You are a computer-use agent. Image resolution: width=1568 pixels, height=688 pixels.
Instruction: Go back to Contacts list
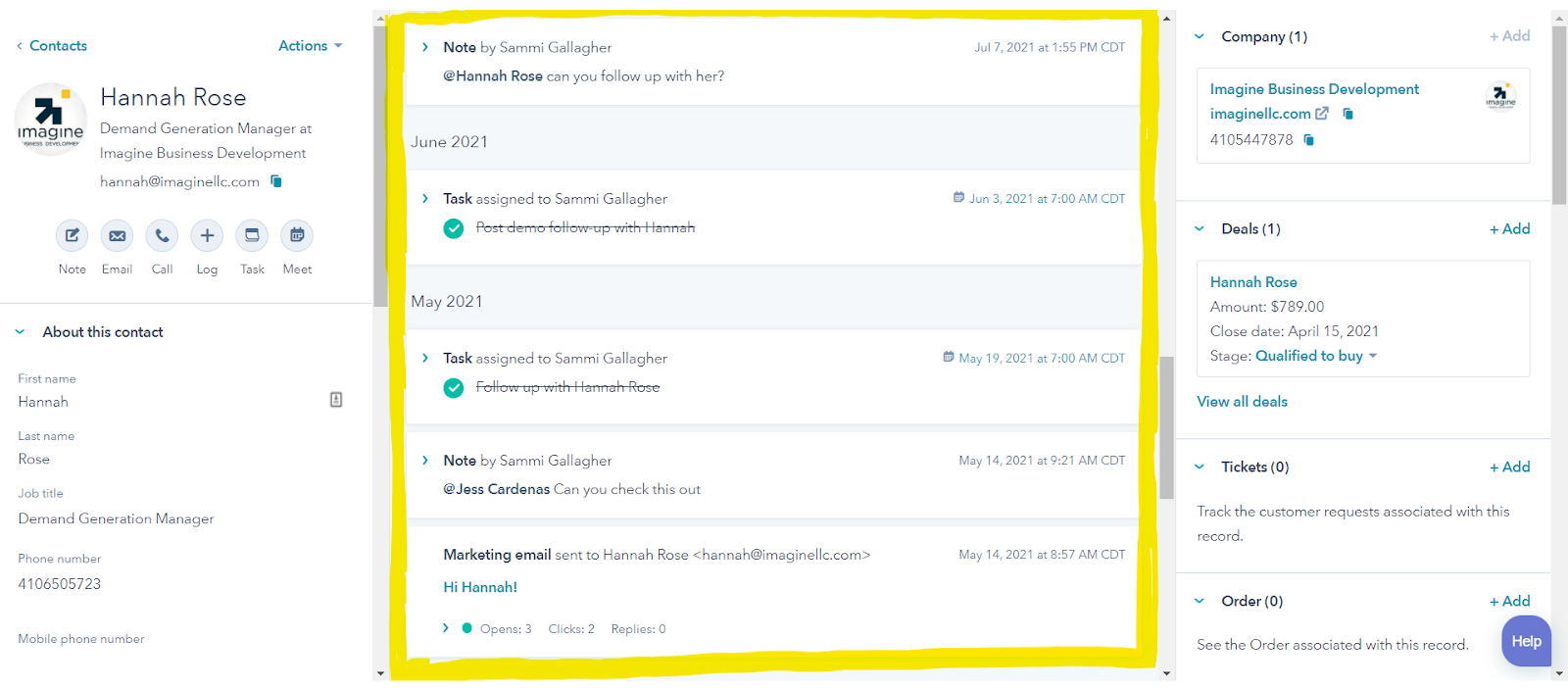click(52, 46)
